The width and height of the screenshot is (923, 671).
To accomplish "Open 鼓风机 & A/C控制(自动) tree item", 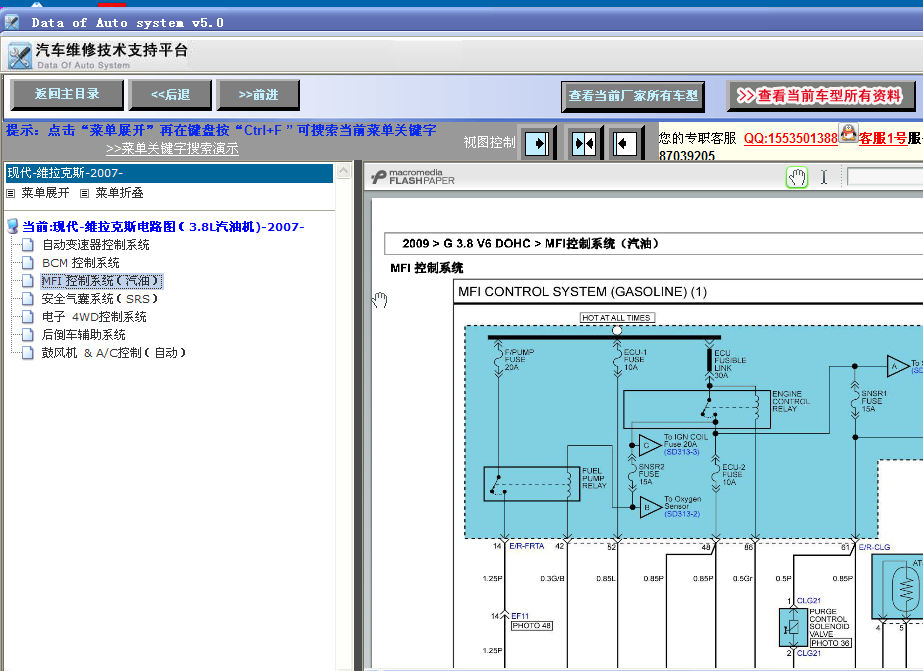I will click(114, 353).
